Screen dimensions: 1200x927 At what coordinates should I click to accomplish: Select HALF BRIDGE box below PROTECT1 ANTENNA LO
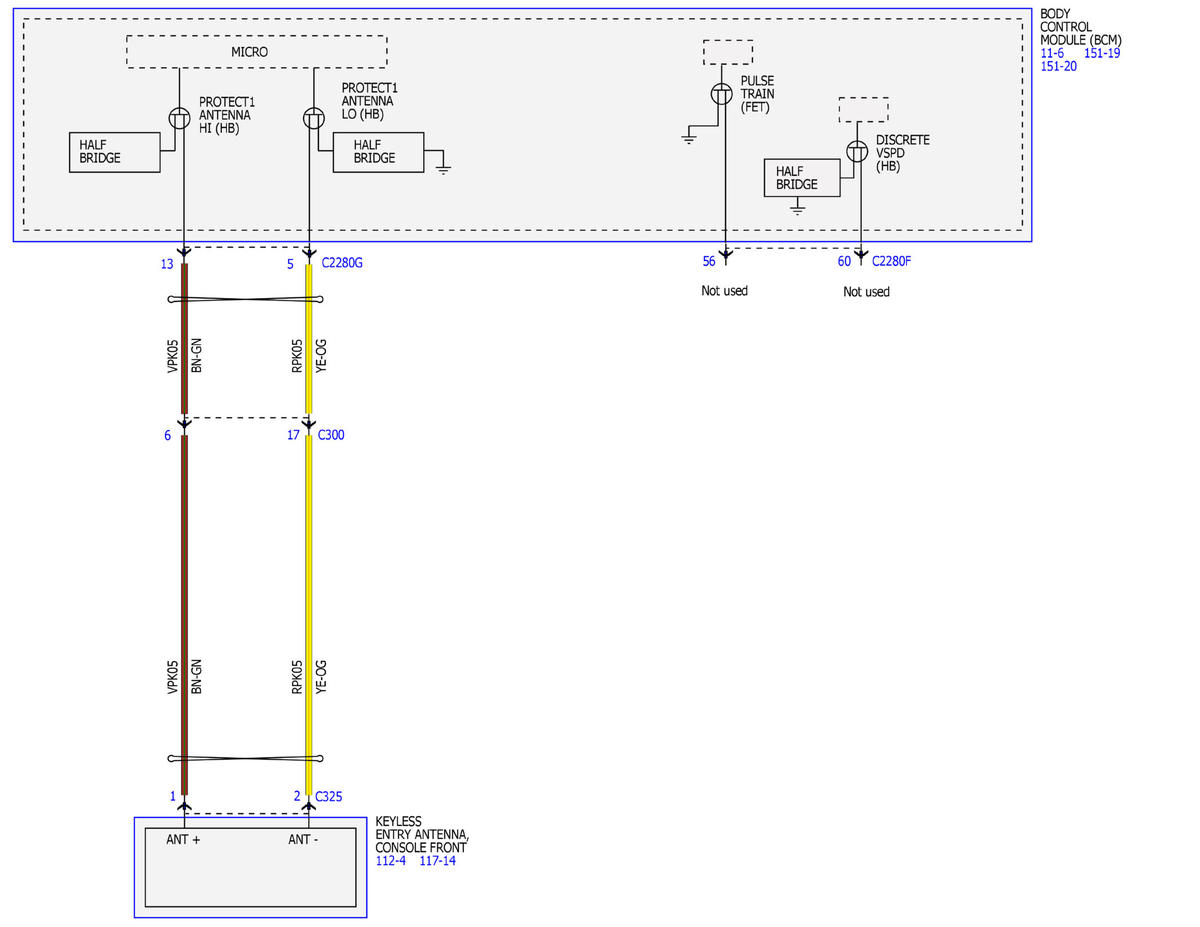(379, 152)
